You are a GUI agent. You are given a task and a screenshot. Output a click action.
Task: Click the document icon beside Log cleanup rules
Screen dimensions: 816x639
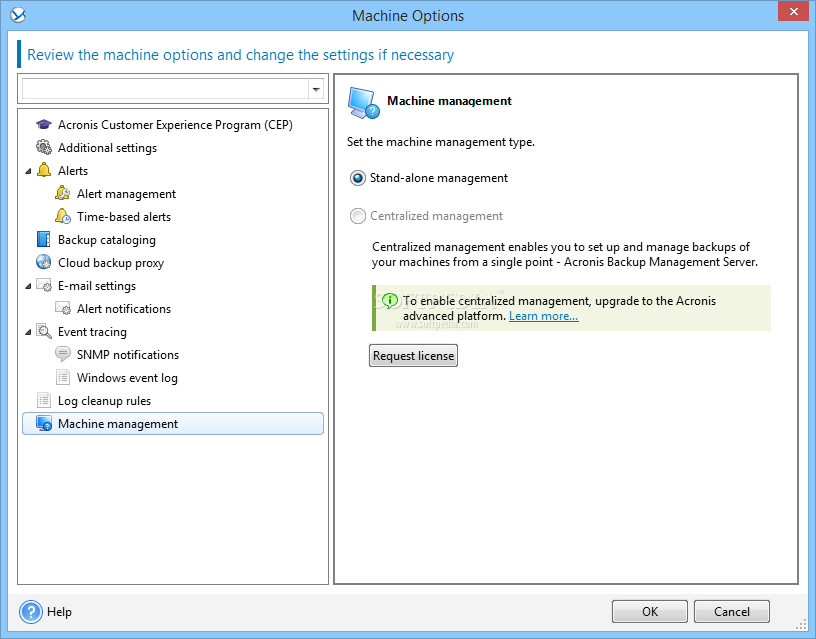click(x=44, y=400)
